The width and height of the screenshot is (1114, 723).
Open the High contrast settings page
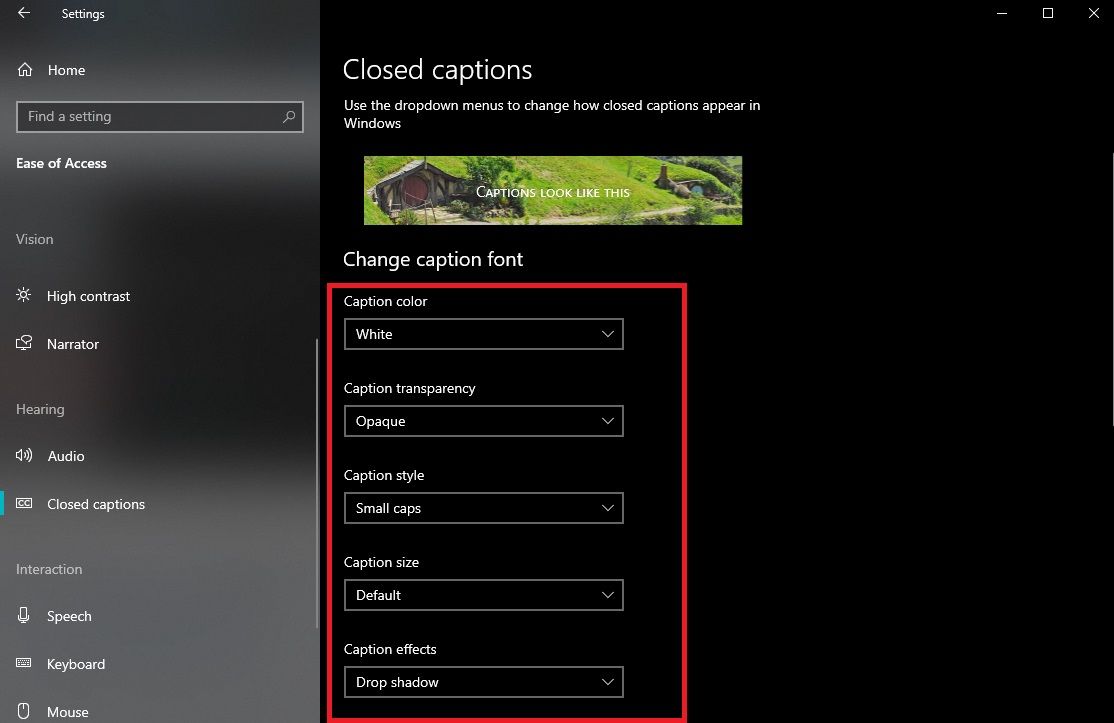click(88, 296)
